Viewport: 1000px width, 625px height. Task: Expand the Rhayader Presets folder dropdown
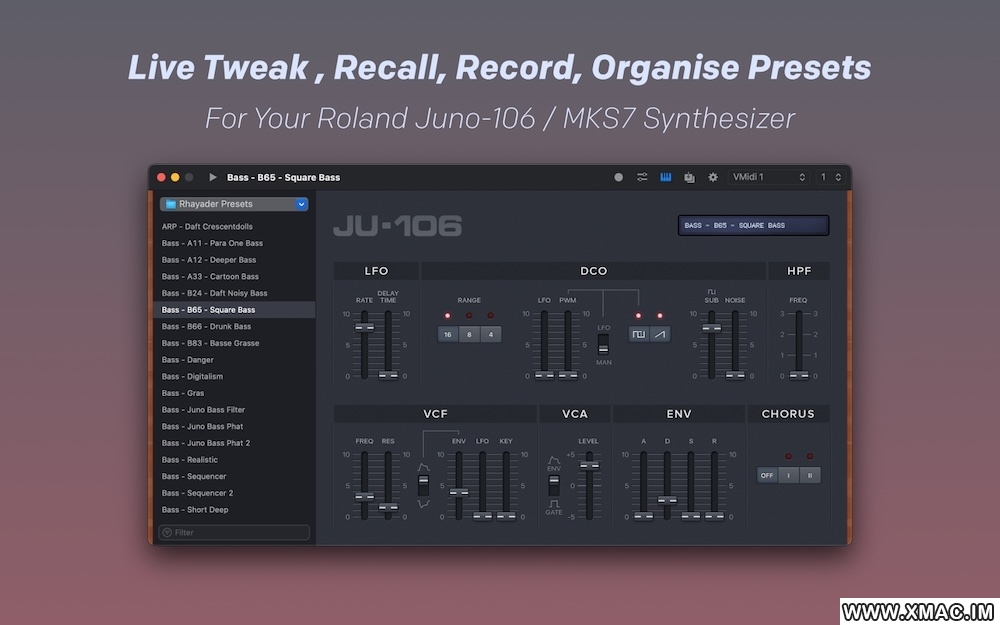(x=301, y=204)
